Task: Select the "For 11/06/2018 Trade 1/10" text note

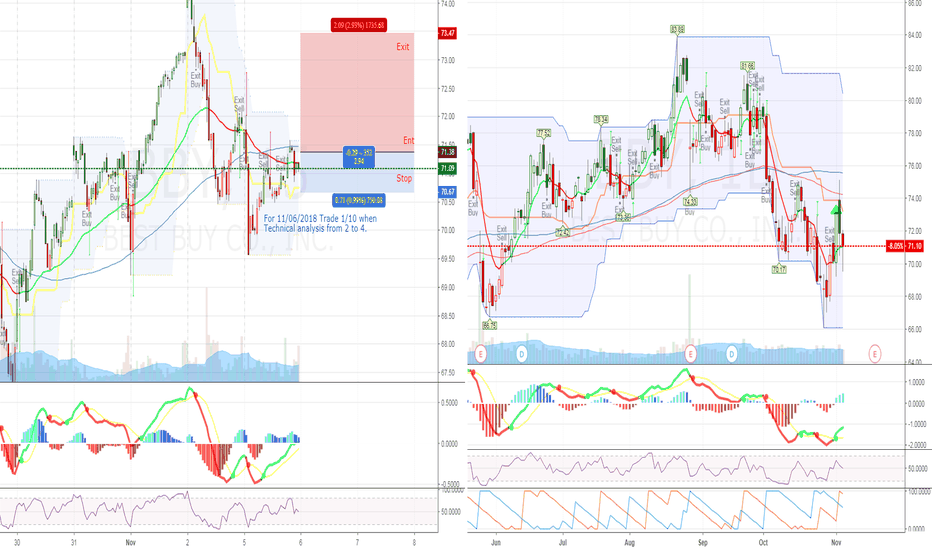Action: tap(320, 223)
